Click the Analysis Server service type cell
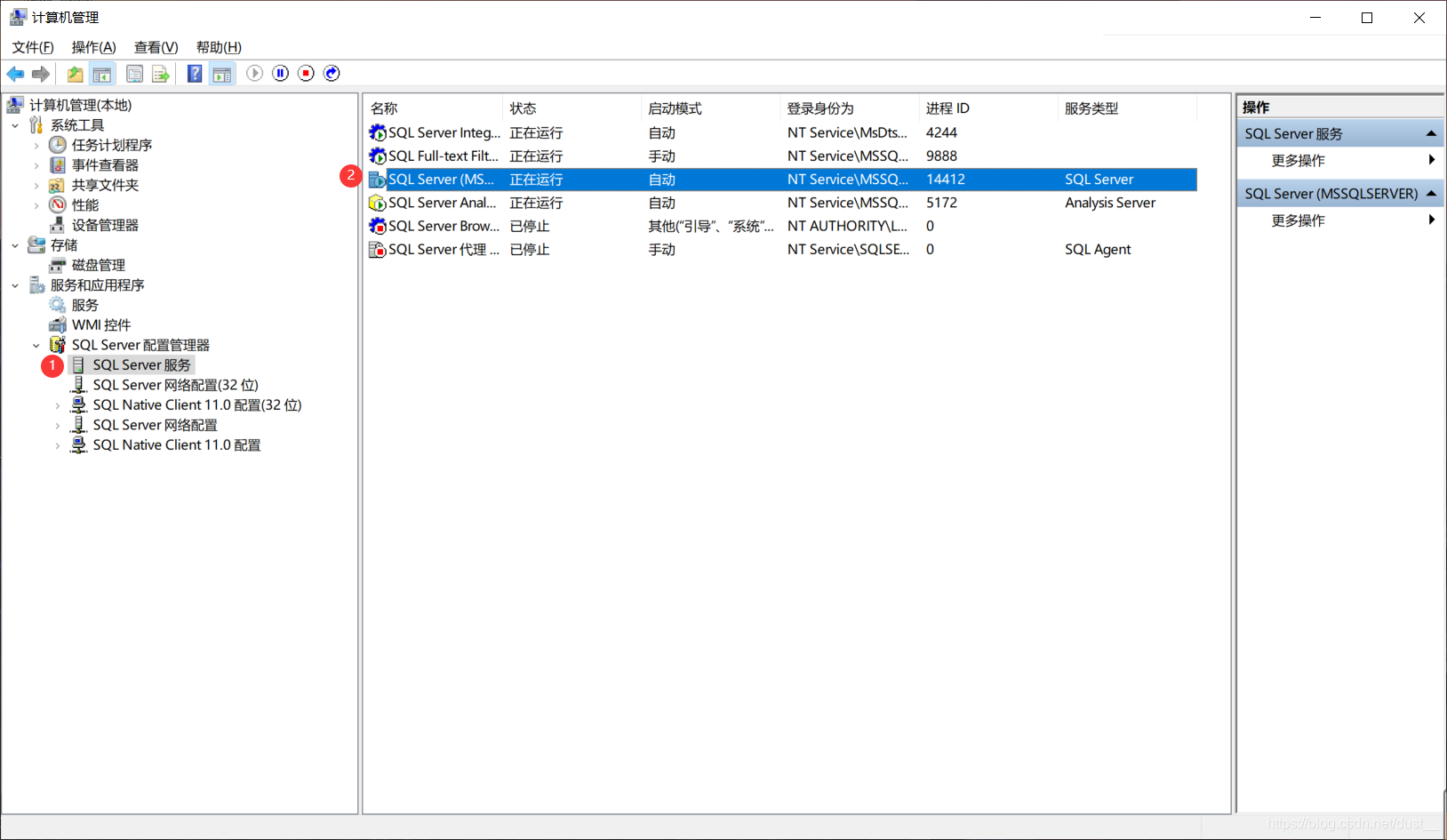The height and width of the screenshot is (840, 1447). [x=1110, y=203]
